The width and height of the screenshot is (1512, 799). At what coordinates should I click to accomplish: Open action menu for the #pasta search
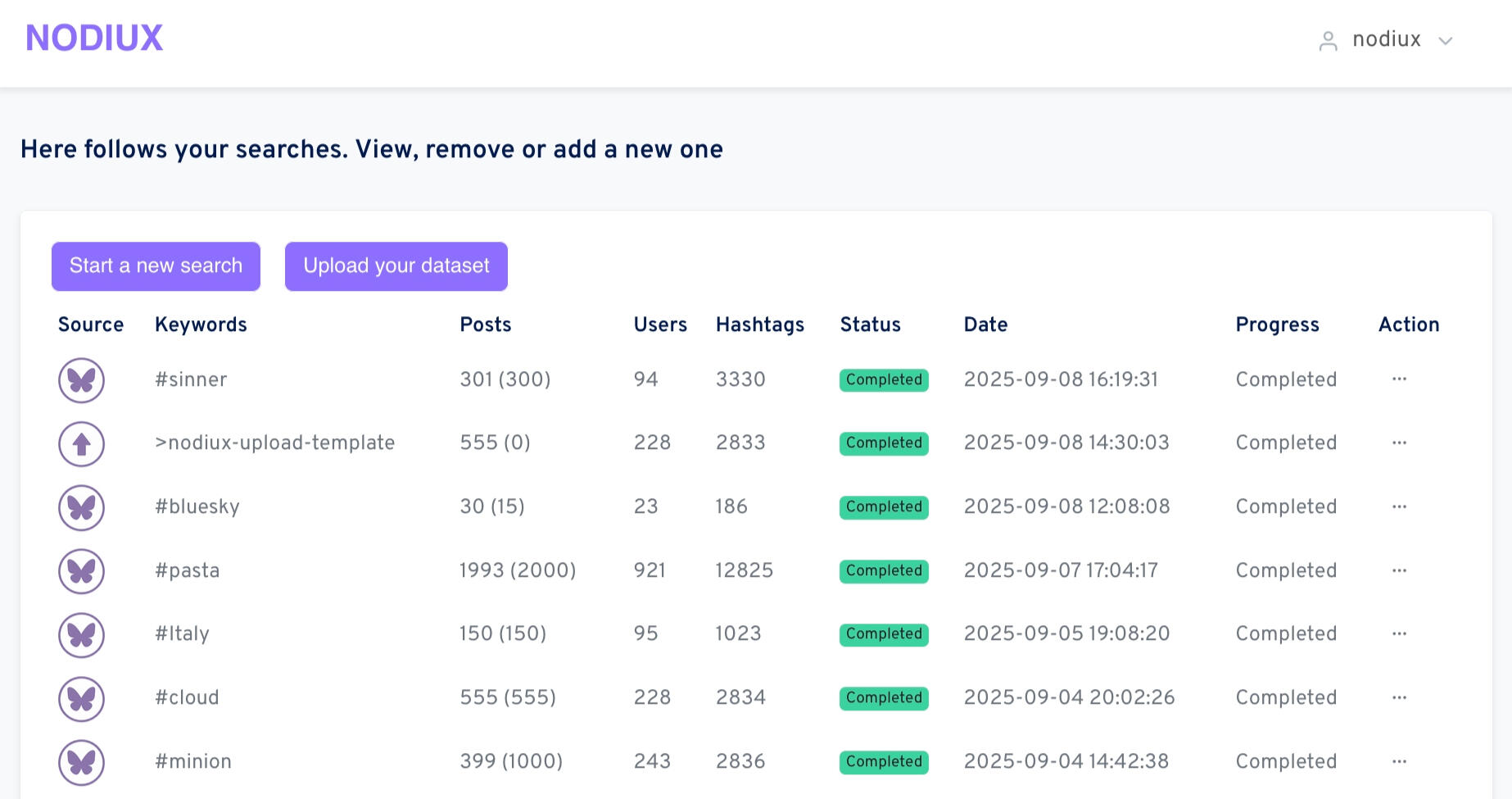click(1399, 570)
